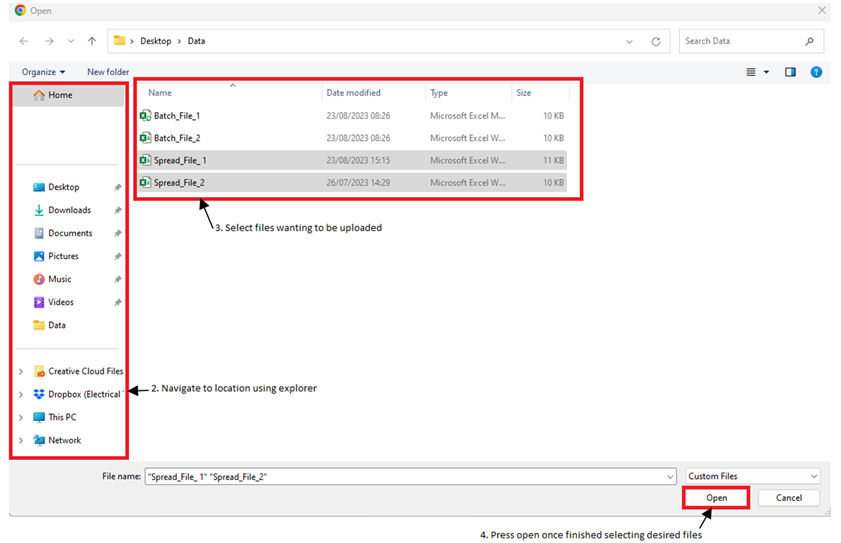Screen dimensions: 841x543
Task: Create a New folder
Action: point(108,72)
